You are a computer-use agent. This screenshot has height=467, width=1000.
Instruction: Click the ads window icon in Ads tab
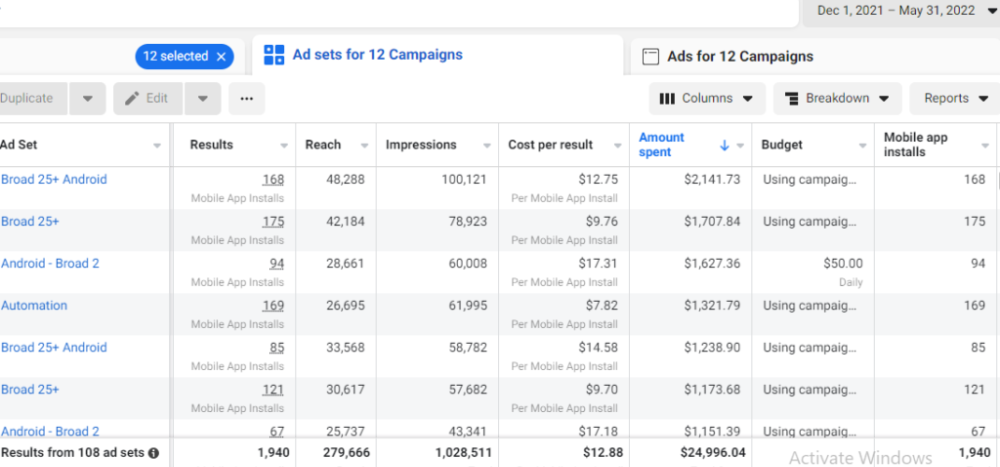[x=650, y=57]
